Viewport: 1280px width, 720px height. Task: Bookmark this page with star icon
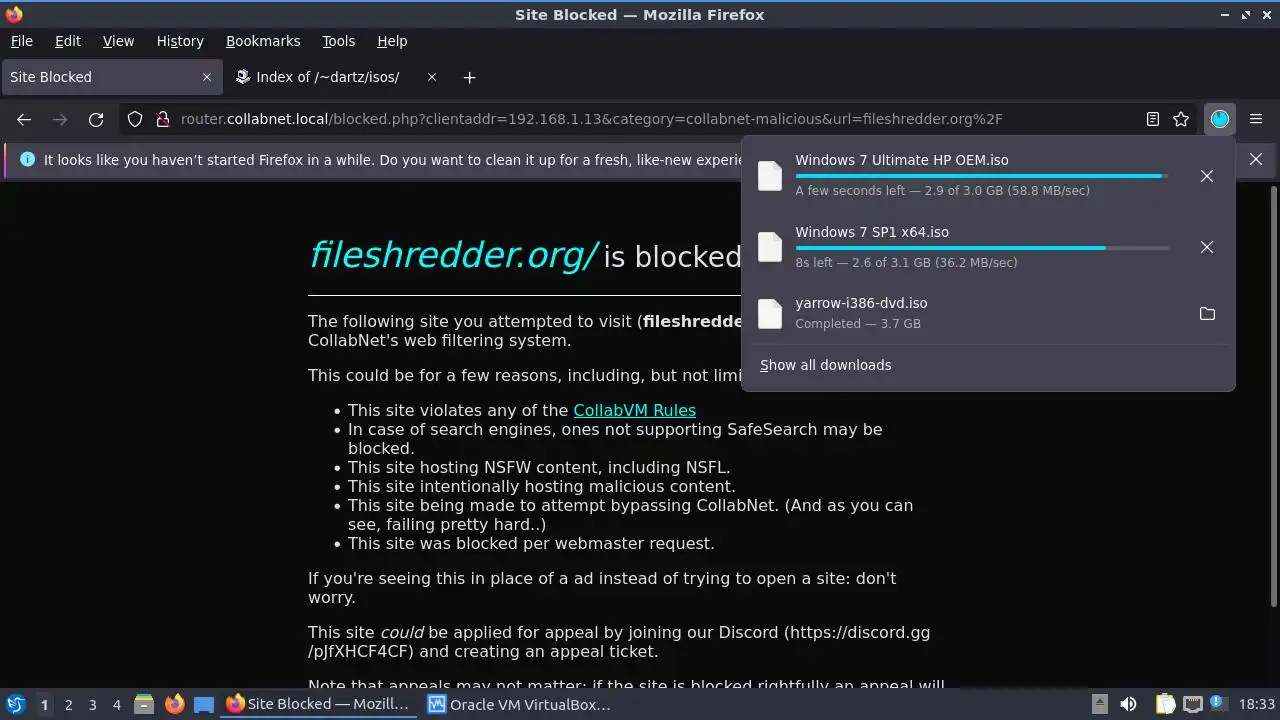click(1181, 119)
